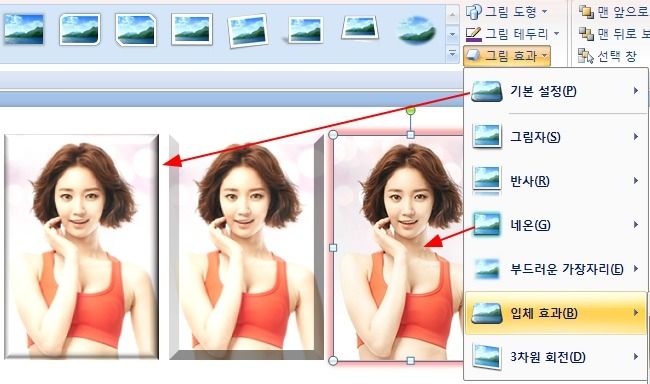
Task: Click the 3차원 회전 rotation icon
Action: click(487, 357)
